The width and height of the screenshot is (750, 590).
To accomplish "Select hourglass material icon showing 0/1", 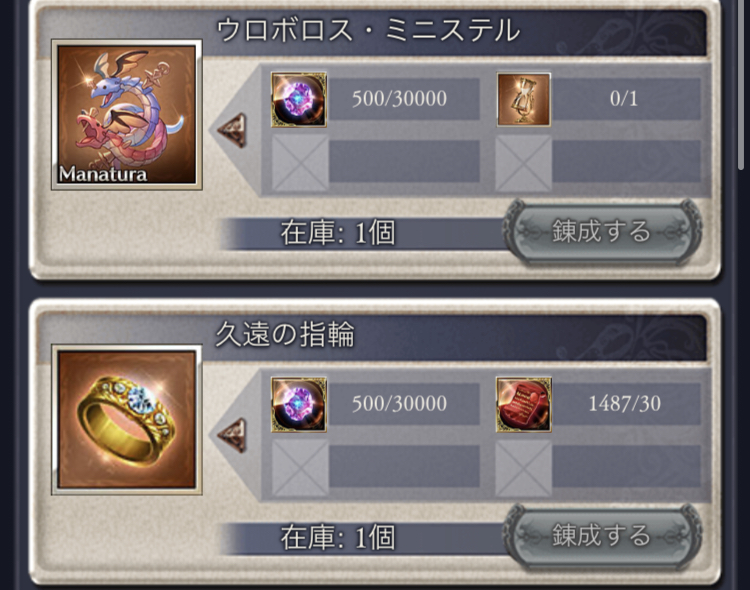I will (524, 100).
